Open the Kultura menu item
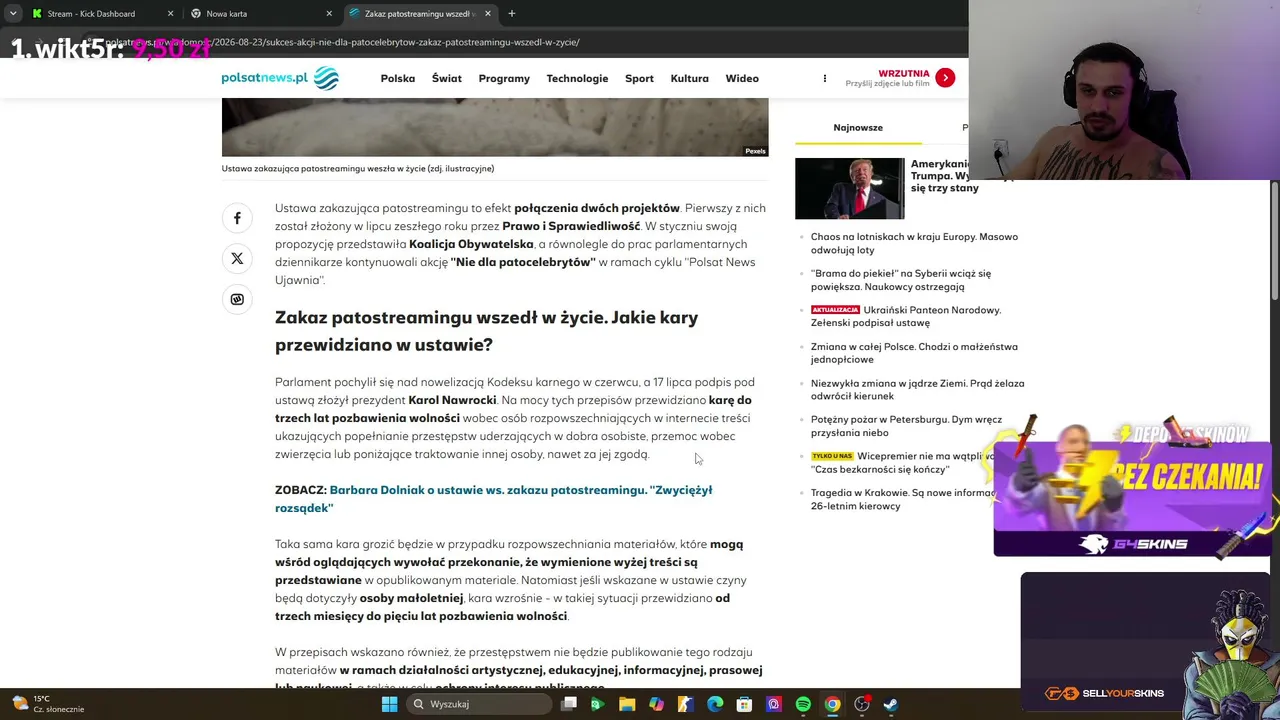 click(689, 78)
